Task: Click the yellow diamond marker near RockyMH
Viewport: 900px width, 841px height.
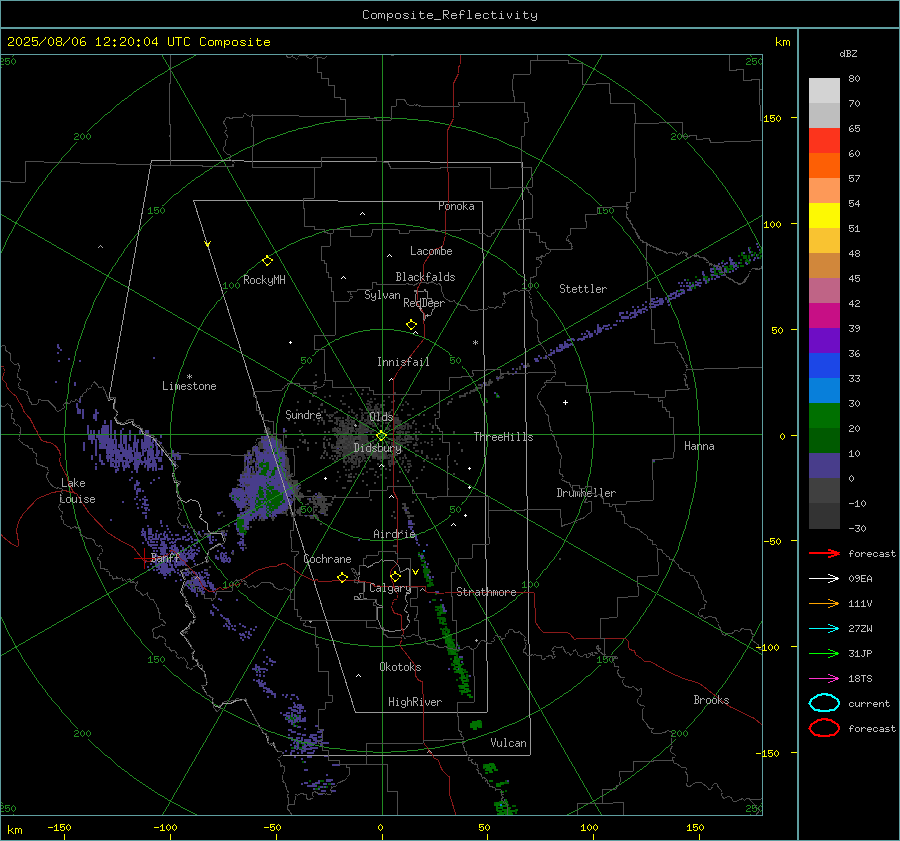Action: pos(267,261)
